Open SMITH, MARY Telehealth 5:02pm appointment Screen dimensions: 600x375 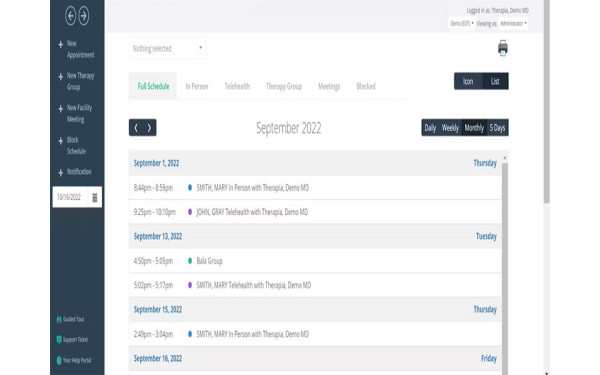coord(315,285)
